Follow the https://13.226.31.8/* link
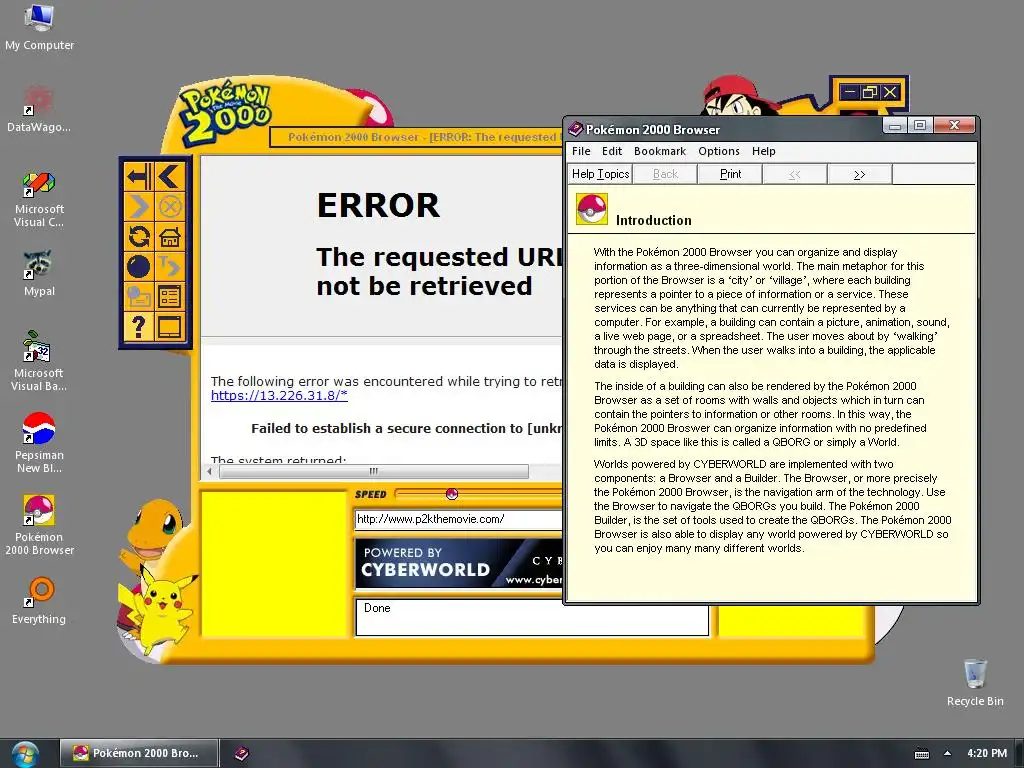1024x768 pixels. point(279,395)
